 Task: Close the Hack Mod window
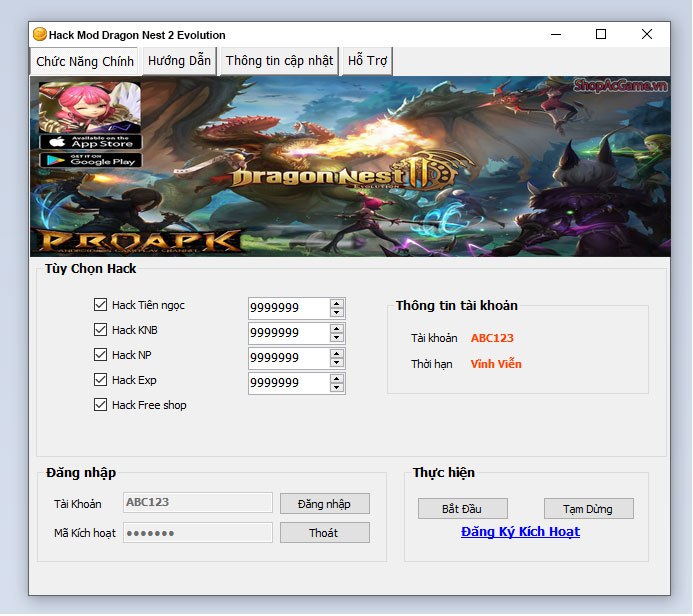647,34
